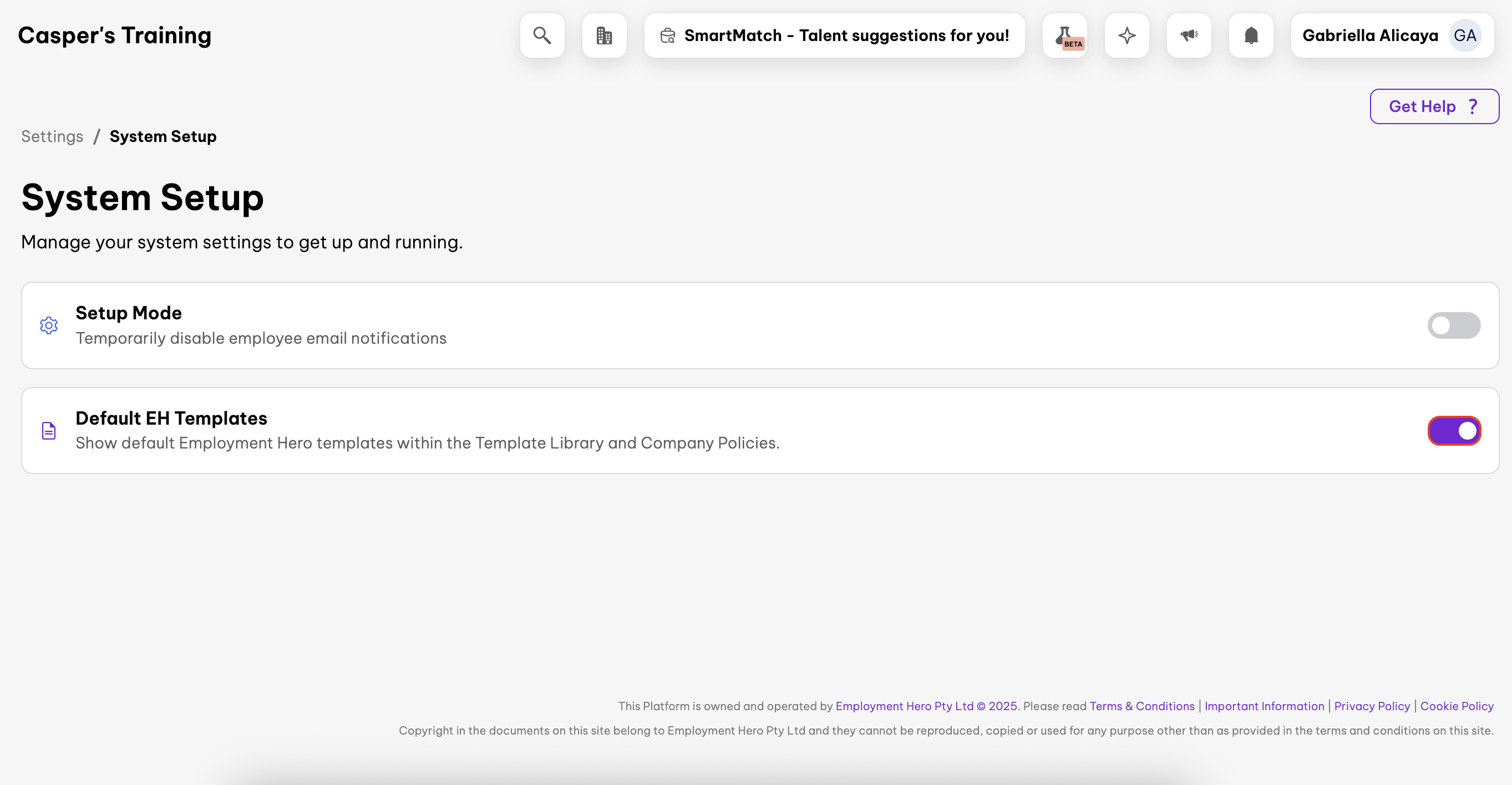Open the beta lab flask icon
This screenshot has width=1512, height=785.
tap(1065, 36)
